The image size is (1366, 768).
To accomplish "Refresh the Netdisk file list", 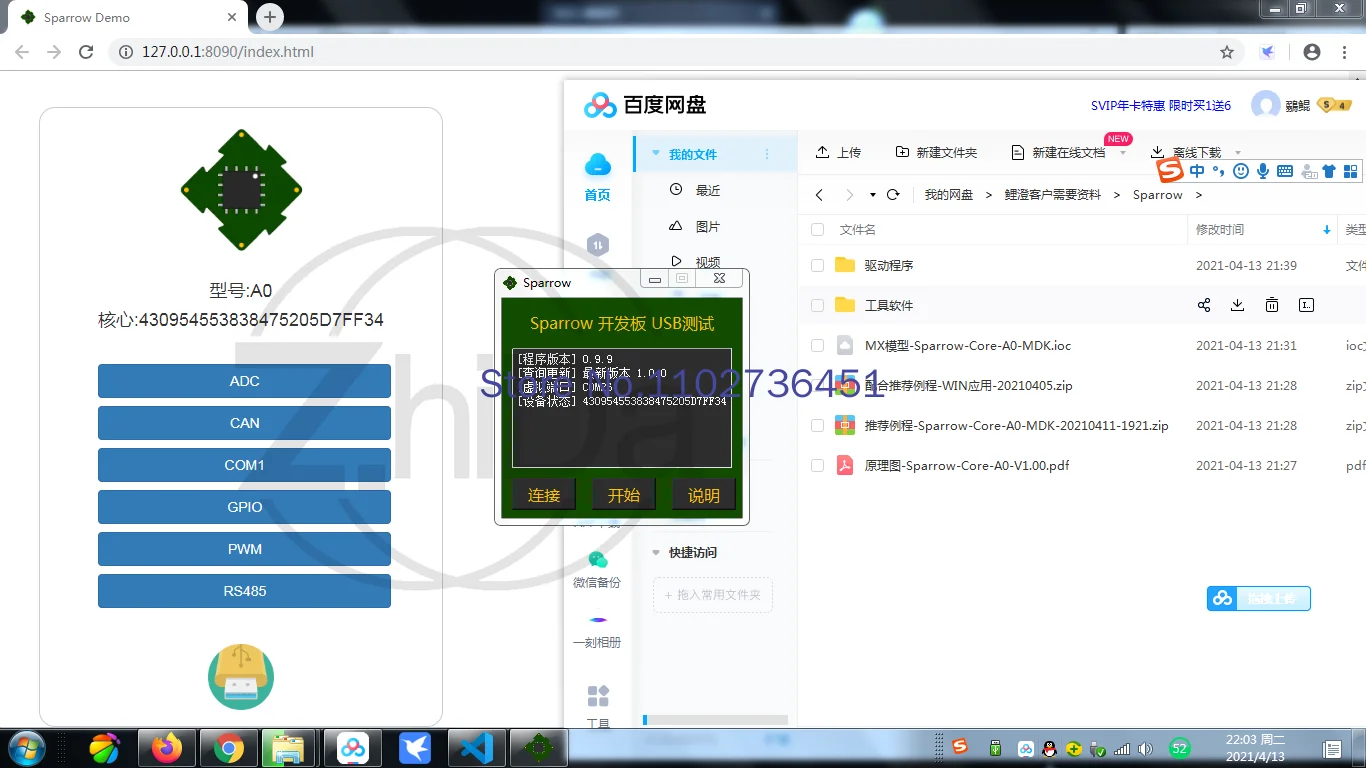I will tap(894, 195).
